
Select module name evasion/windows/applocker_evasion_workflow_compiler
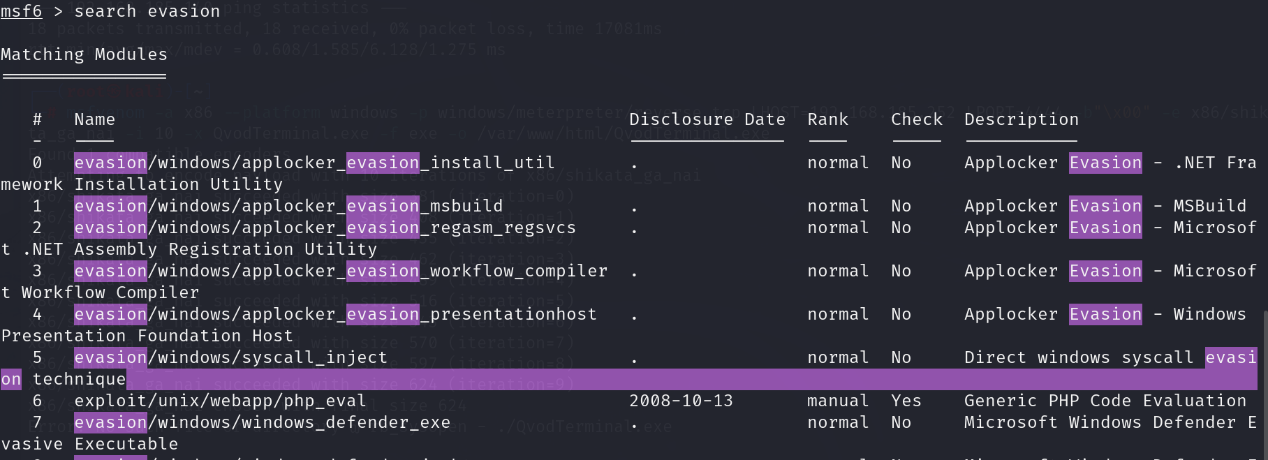[341, 271]
